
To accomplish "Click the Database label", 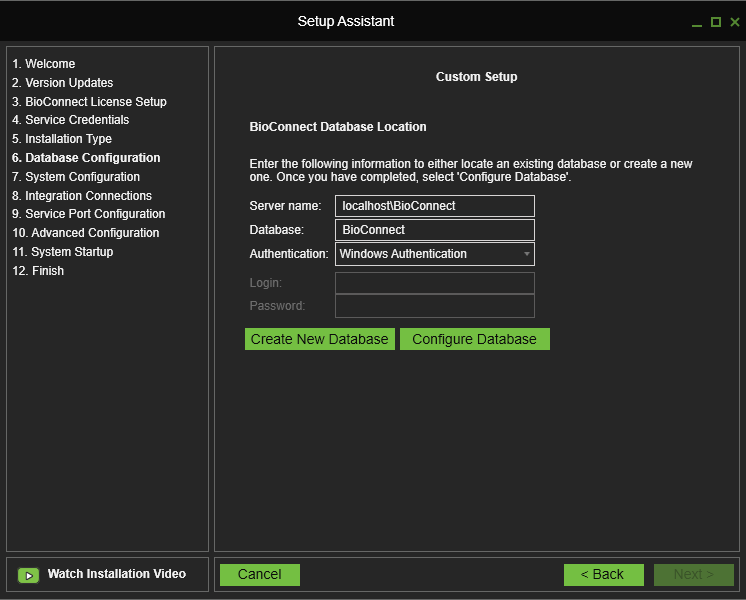I will [276, 230].
